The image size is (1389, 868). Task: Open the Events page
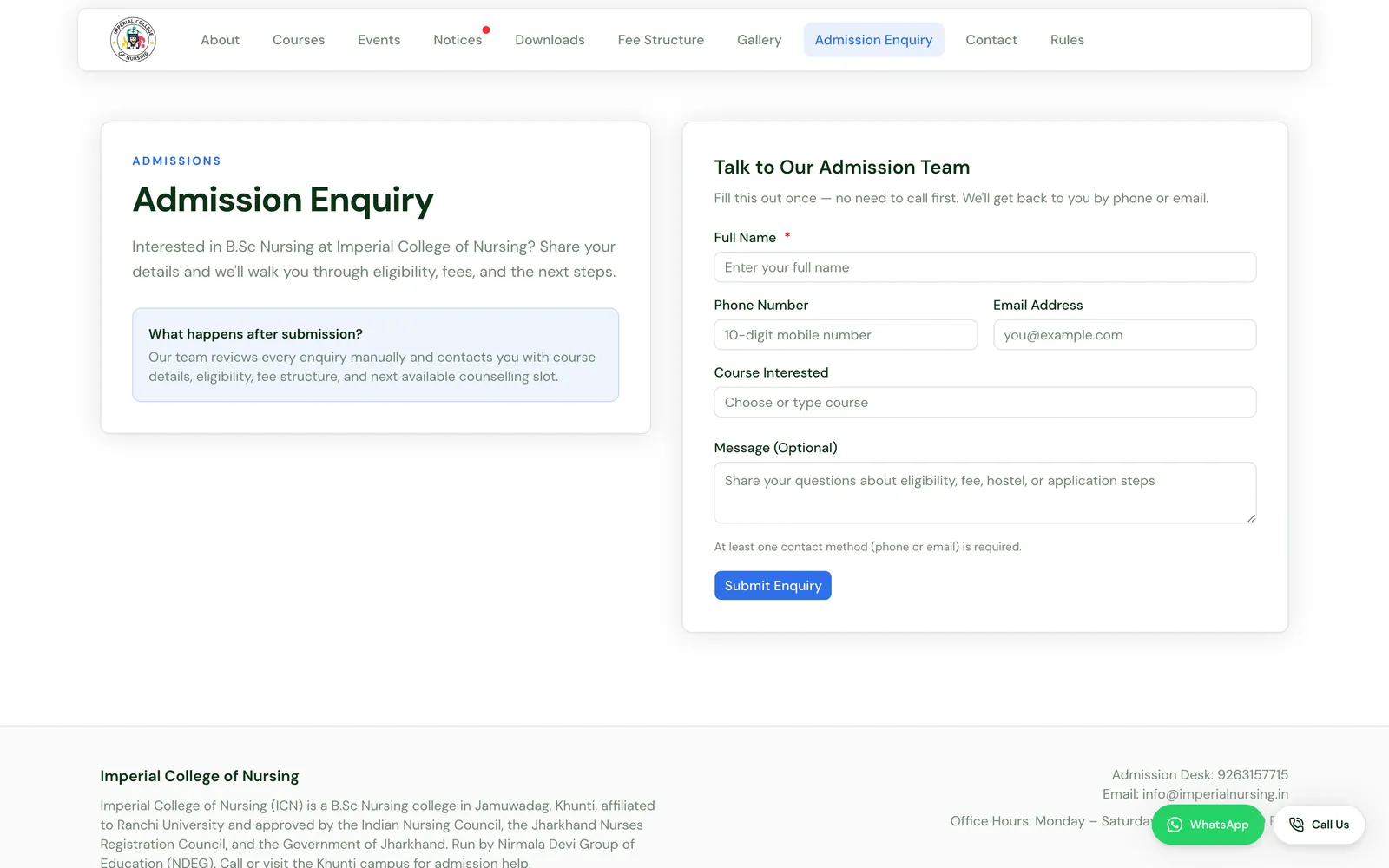[x=379, y=40]
